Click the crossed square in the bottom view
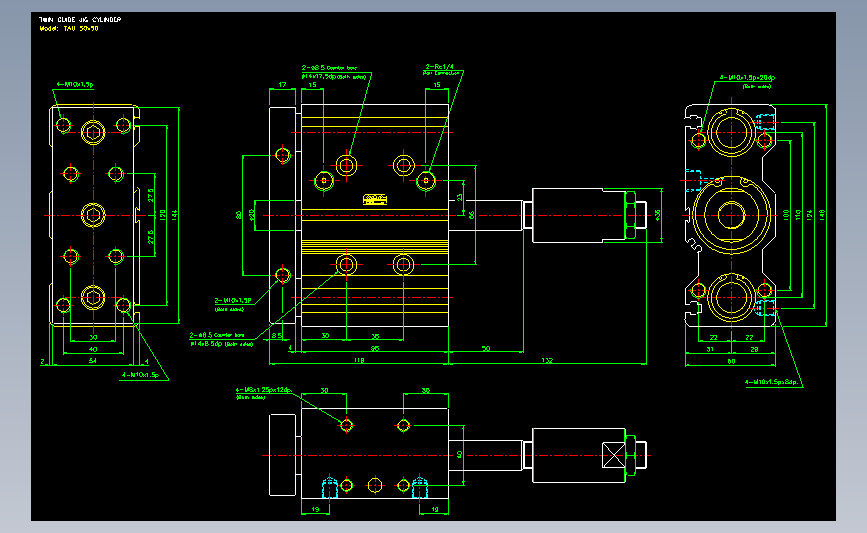 [613, 455]
